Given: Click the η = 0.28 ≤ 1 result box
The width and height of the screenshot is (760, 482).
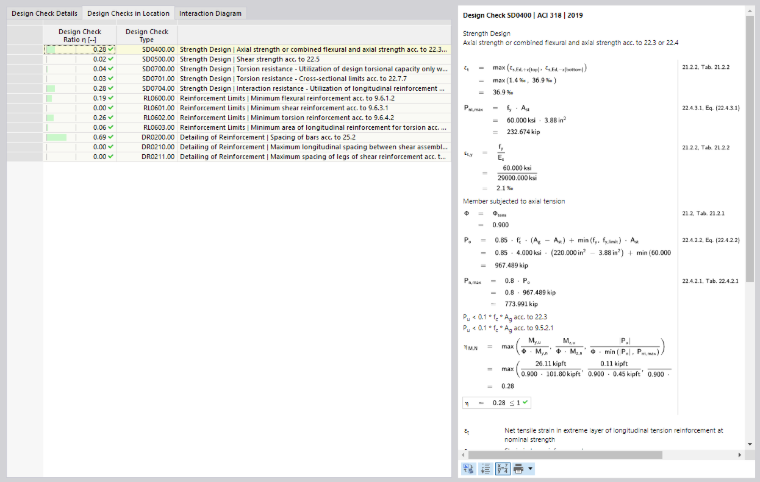Looking at the screenshot, I should [496, 402].
